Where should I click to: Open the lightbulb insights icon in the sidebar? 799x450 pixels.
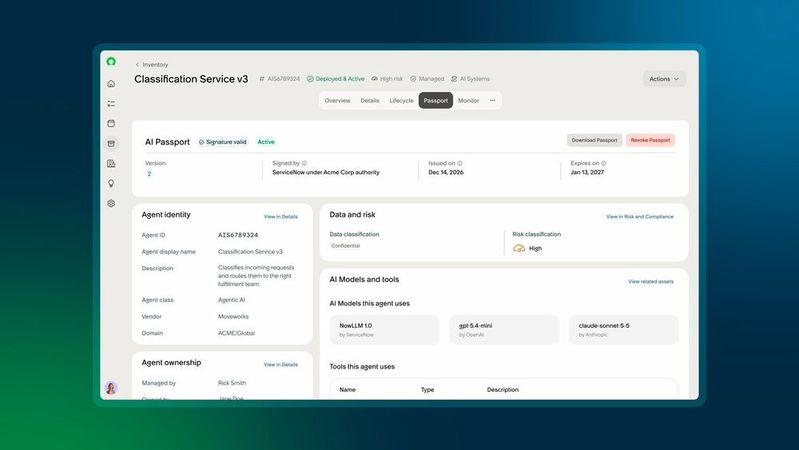(111, 183)
